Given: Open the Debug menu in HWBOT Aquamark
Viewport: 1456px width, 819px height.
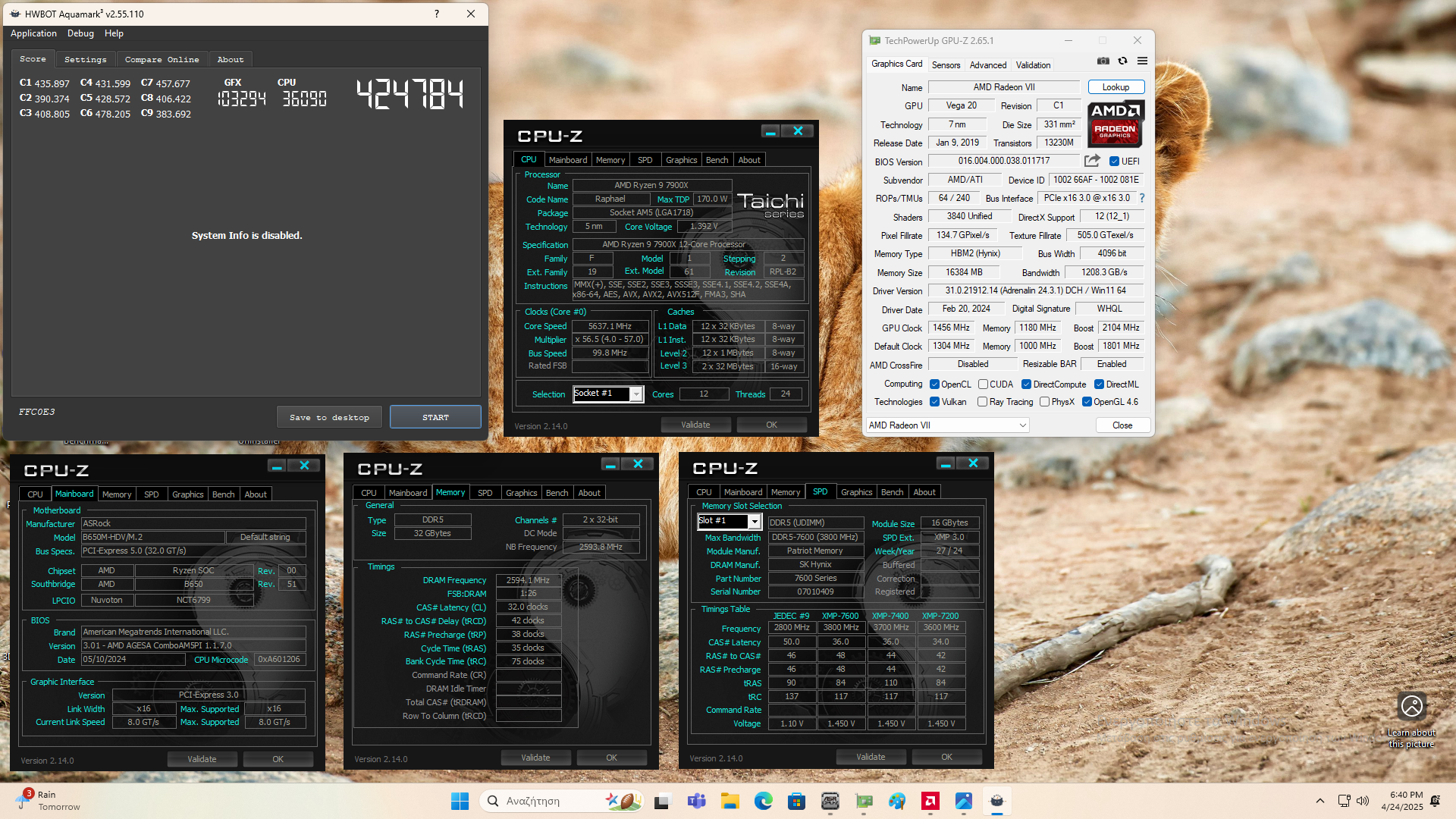Looking at the screenshot, I should pos(80,33).
